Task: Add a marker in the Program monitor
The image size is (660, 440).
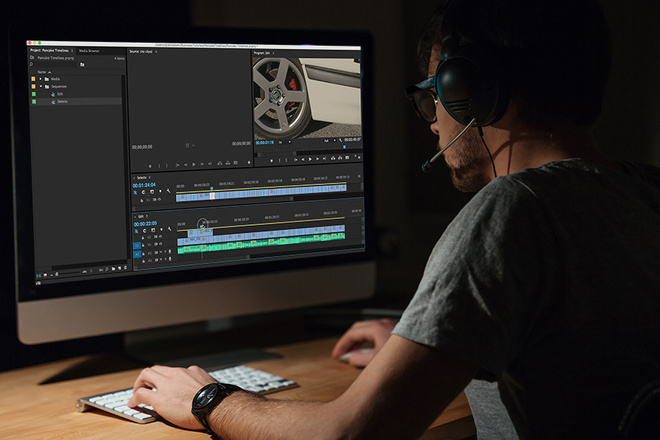Action: (271, 160)
